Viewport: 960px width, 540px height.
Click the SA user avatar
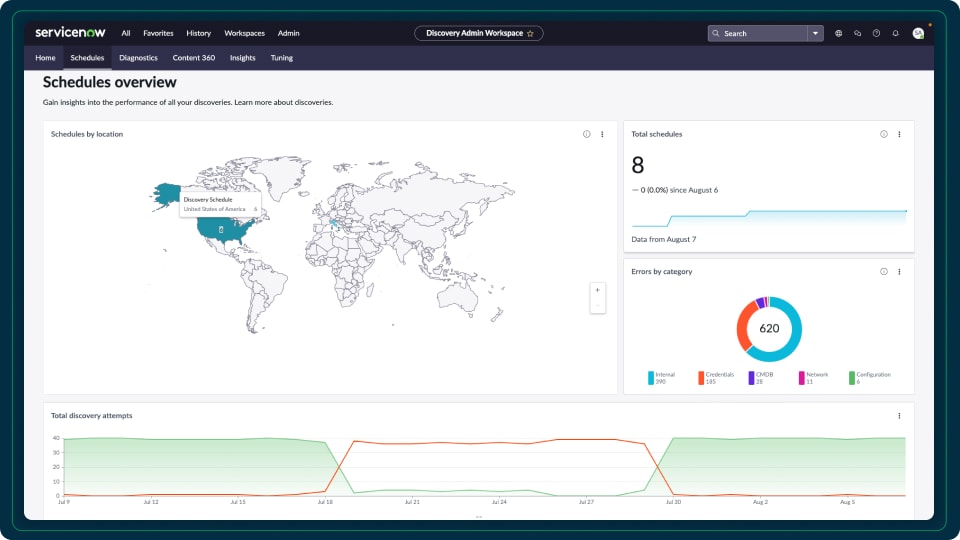tap(918, 33)
